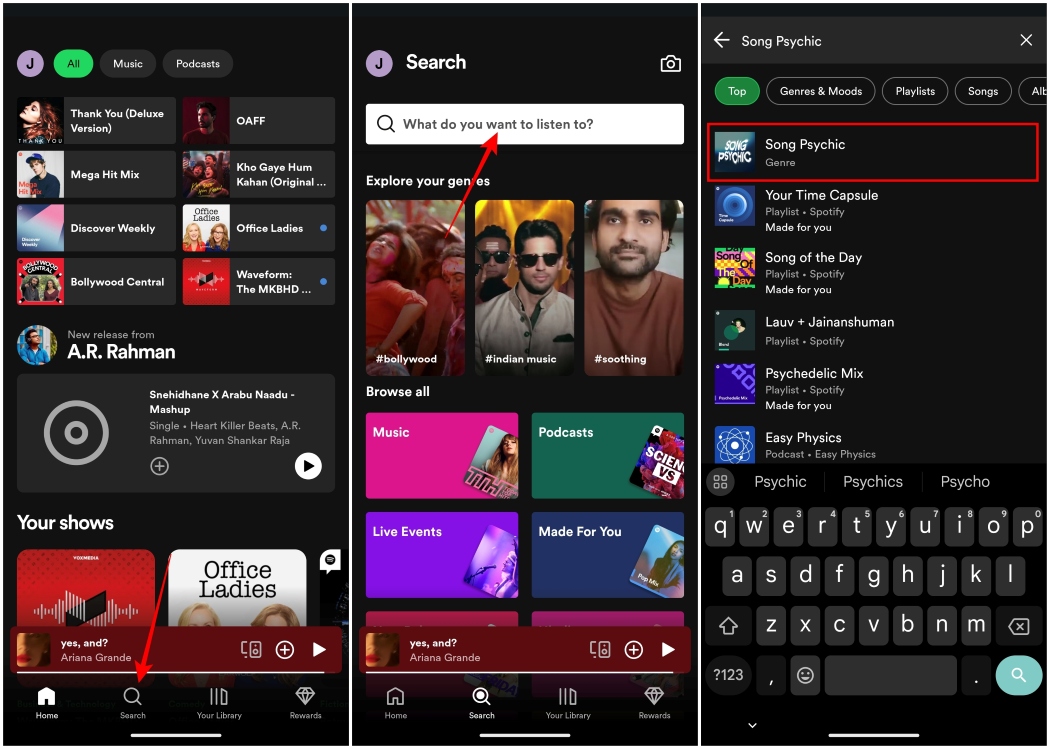Tap the back arrow beside Song Psychic
This screenshot has width=1050, height=749.
click(722, 40)
